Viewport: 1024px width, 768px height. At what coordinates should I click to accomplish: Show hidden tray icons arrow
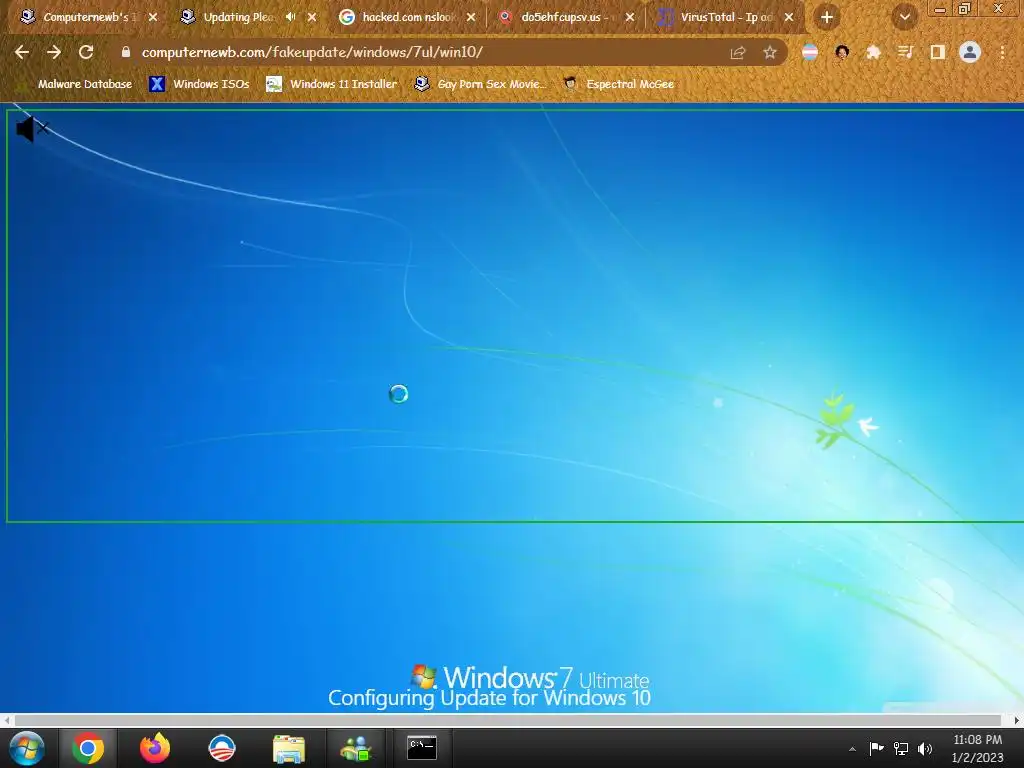pyautogui.click(x=852, y=749)
